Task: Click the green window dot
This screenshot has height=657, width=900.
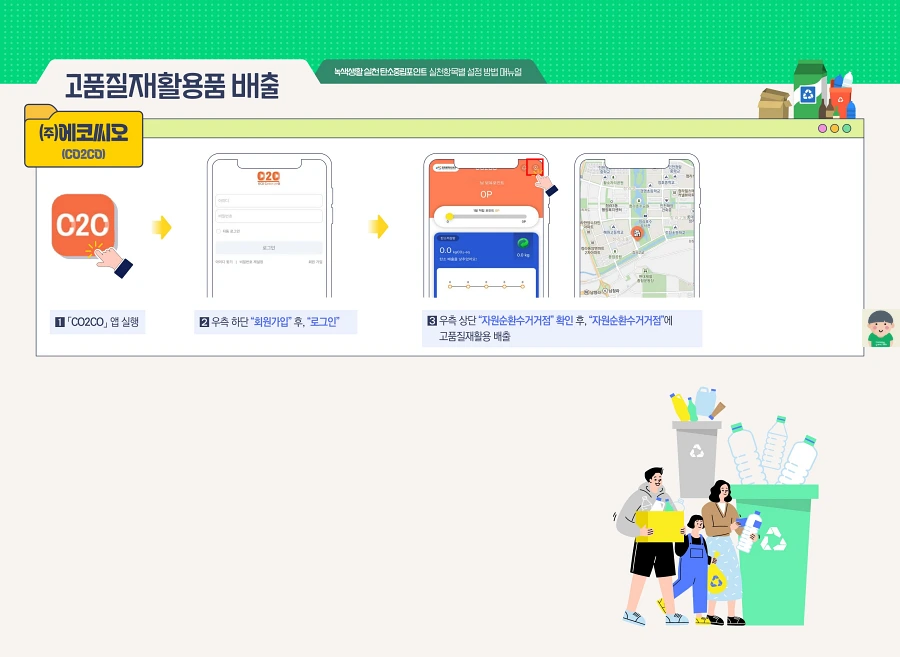Action: pyautogui.click(x=847, y=129)
